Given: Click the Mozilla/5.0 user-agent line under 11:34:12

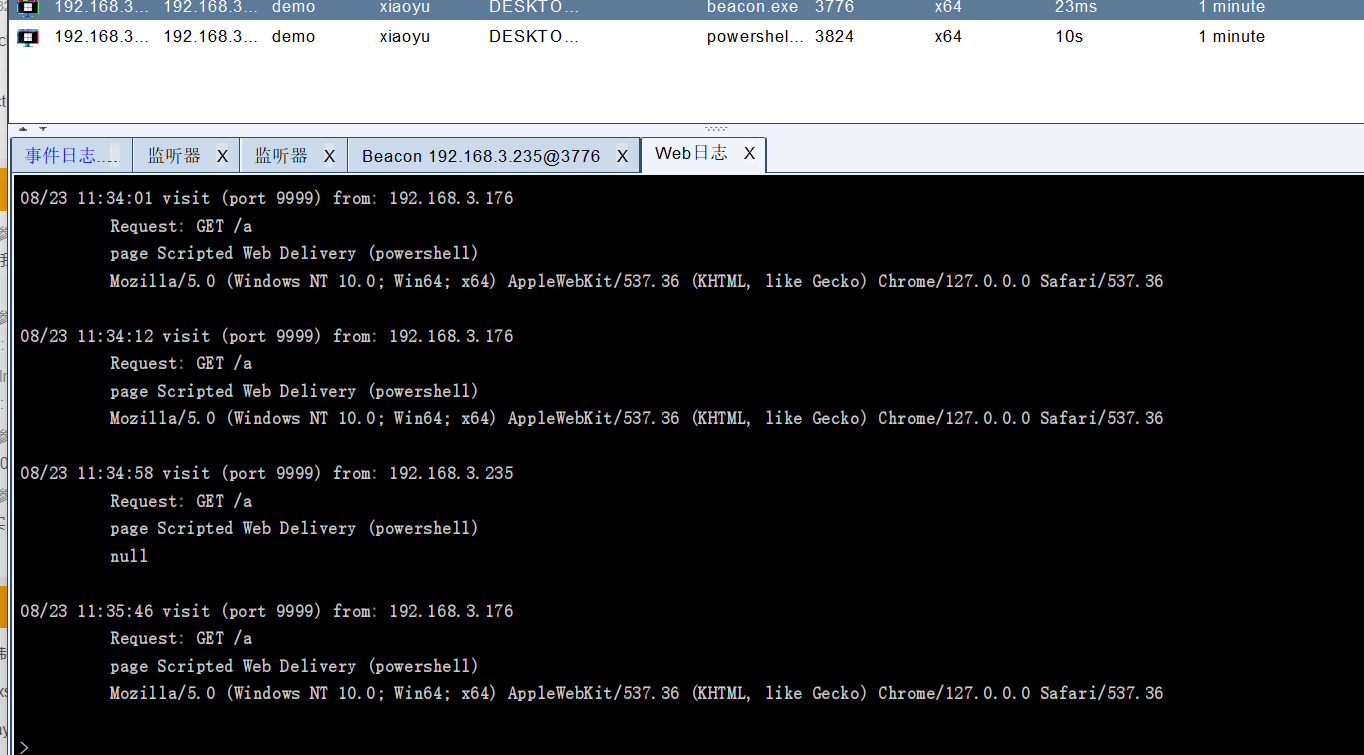Looking at the screenshot, I should (637, 418).
